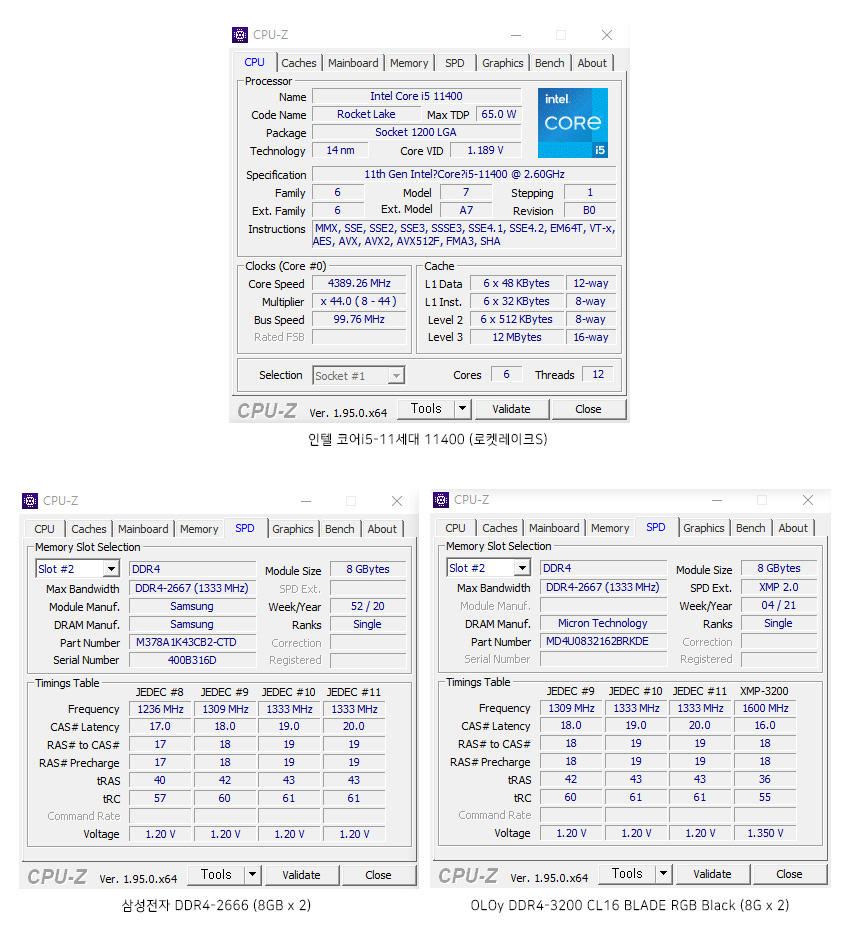Close the top CPU-Z window with X
Image resolution: width=850 pixels, height=950 pixels.
pyautogui.click(x=607, y=35)
